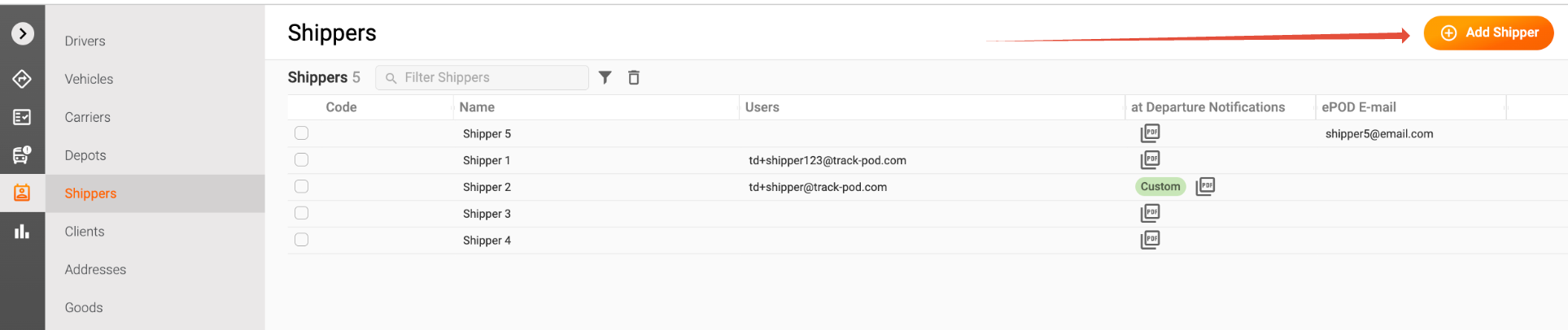Open the Clients menu item
This screenshot has width=1568, height=330.
click(x=85, y=232)
